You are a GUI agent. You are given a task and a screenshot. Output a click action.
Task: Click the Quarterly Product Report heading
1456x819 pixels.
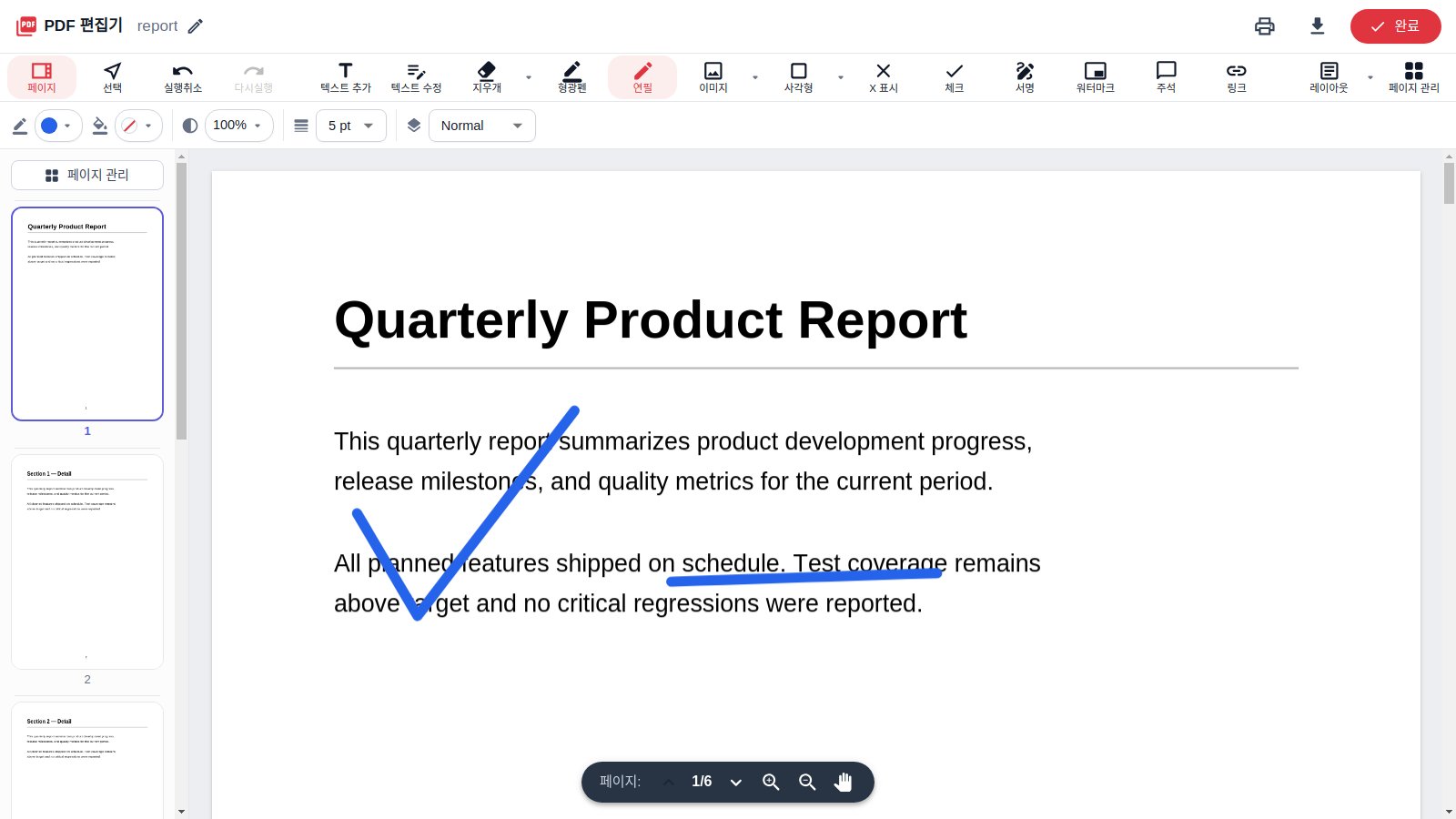tap(651, 320)
